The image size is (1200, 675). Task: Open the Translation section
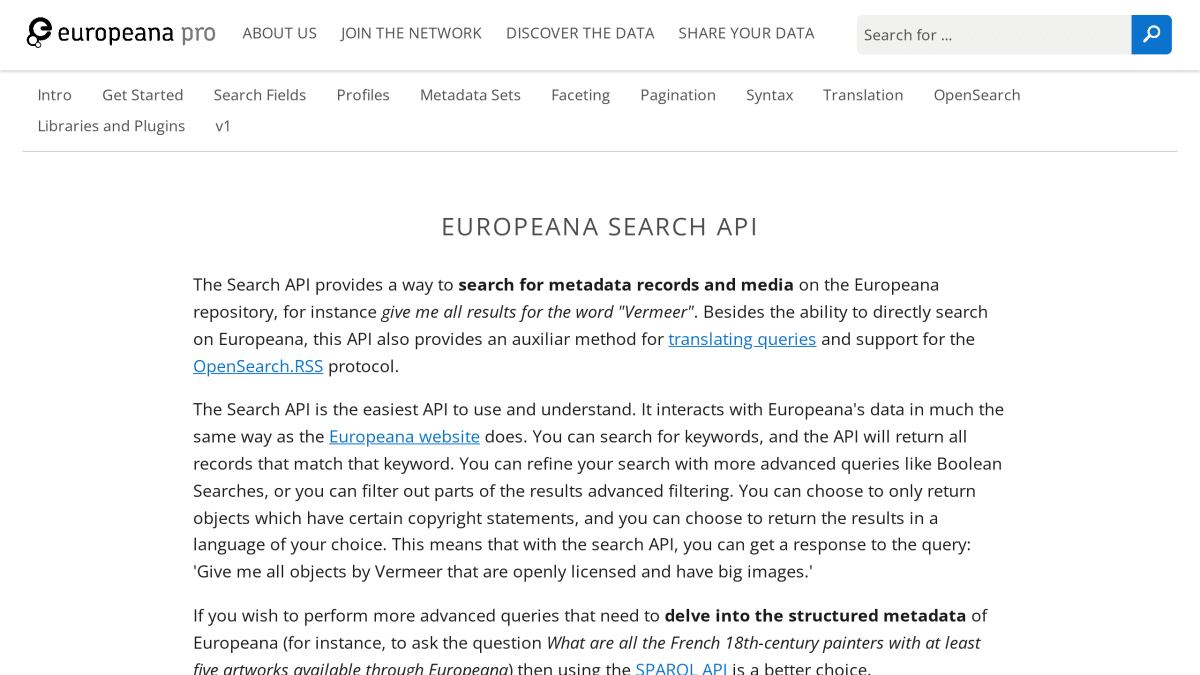pos(863,95)
